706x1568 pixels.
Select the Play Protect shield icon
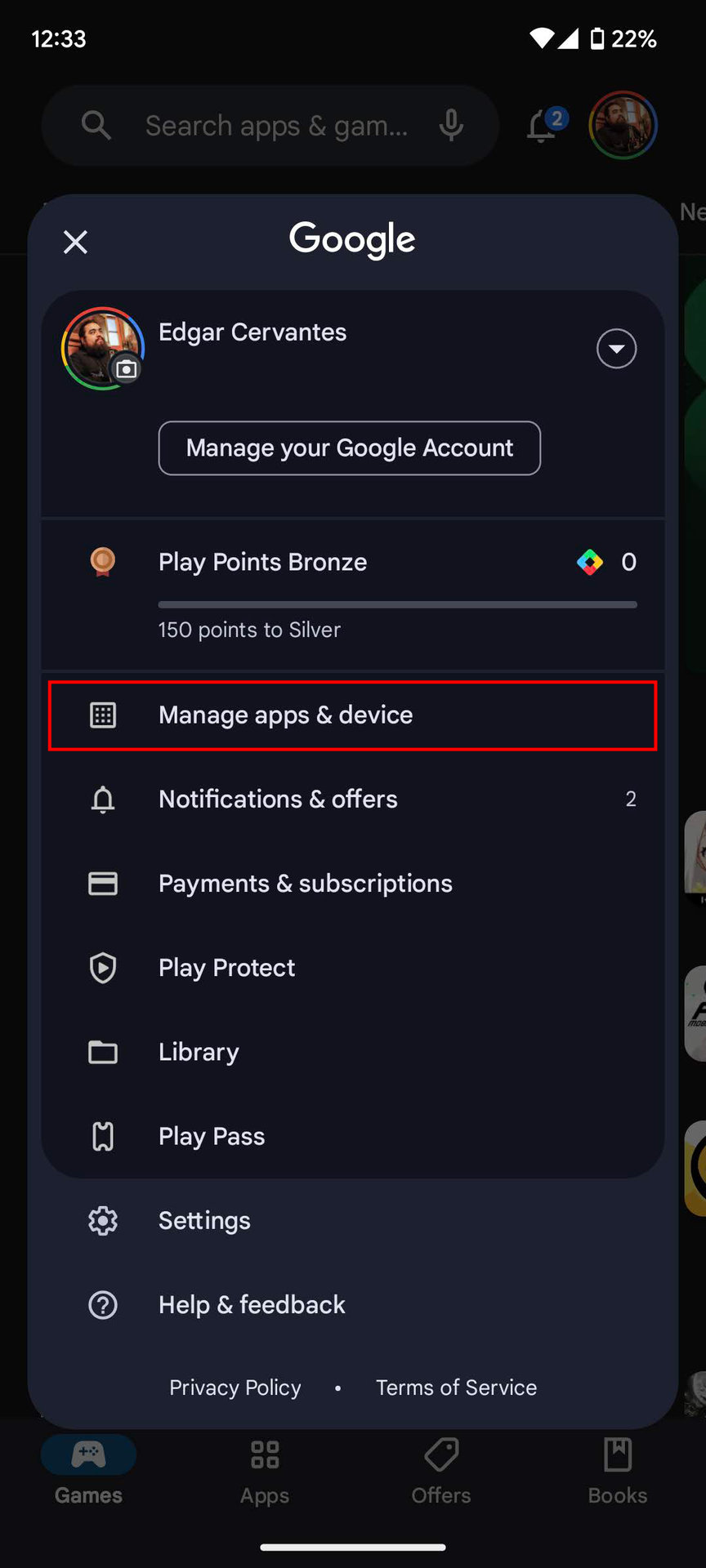point(103,968)
